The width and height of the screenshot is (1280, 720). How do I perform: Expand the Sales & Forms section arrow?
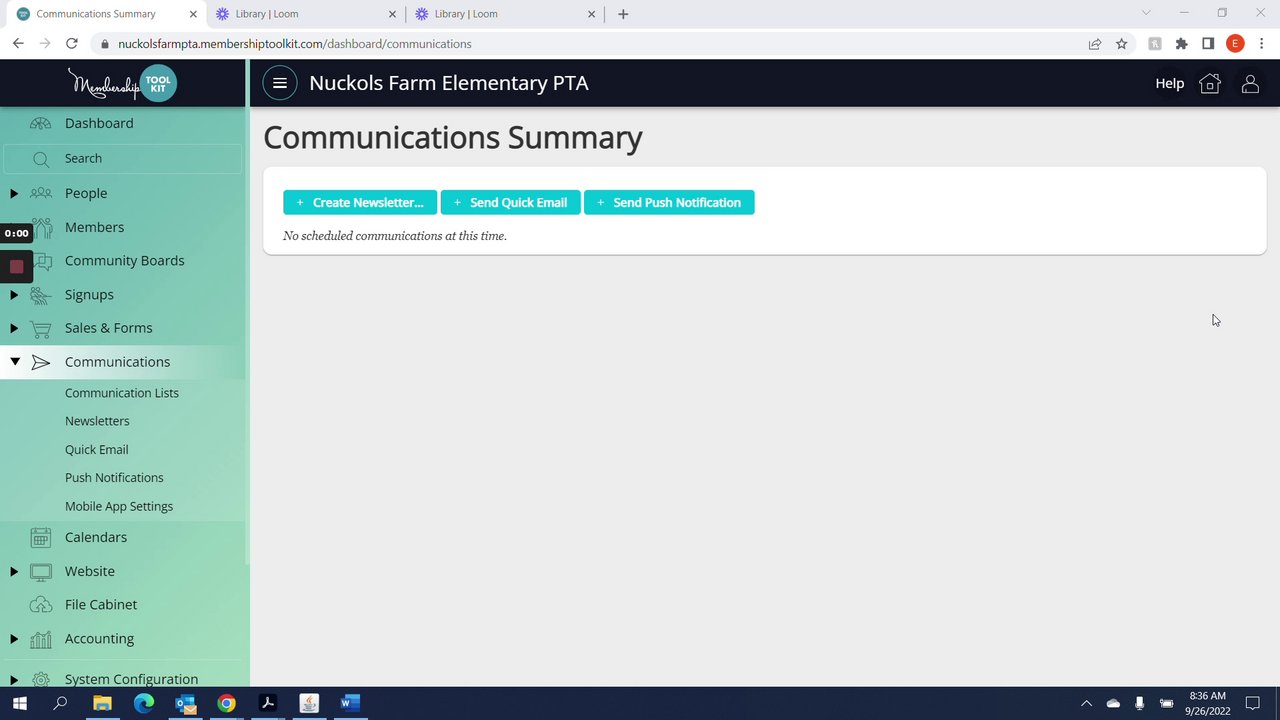click(14, 328)
